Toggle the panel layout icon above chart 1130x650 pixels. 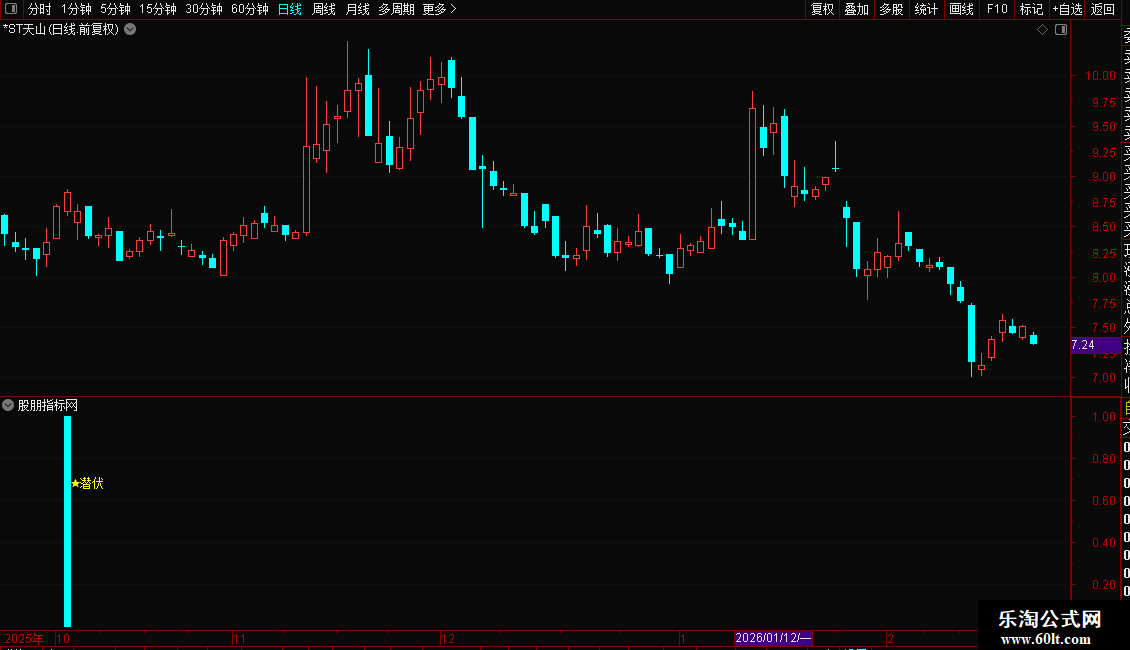click(1061, 30)
